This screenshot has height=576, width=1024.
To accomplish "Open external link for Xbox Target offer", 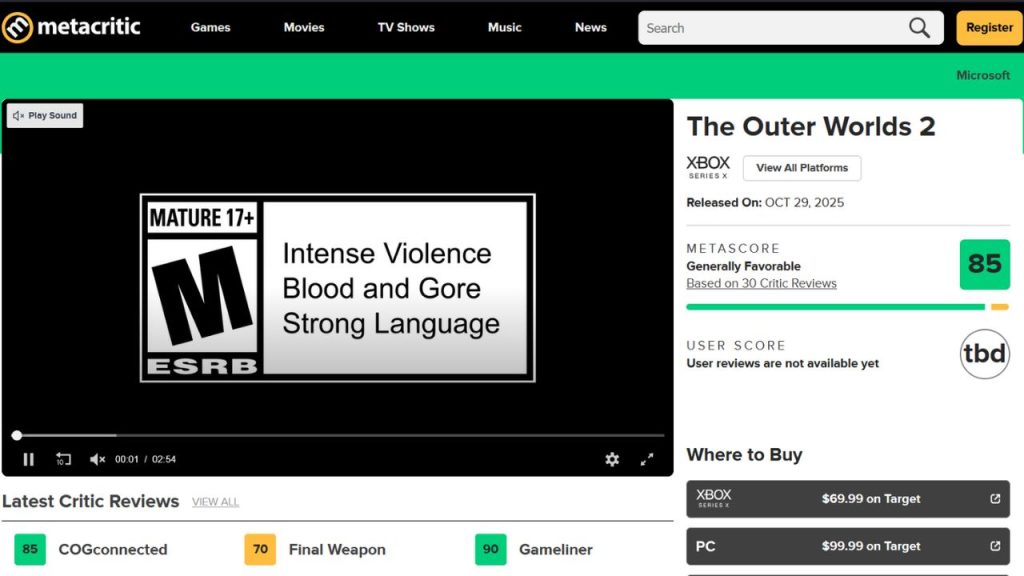I will pyautogui.click(x=995, y=499).
